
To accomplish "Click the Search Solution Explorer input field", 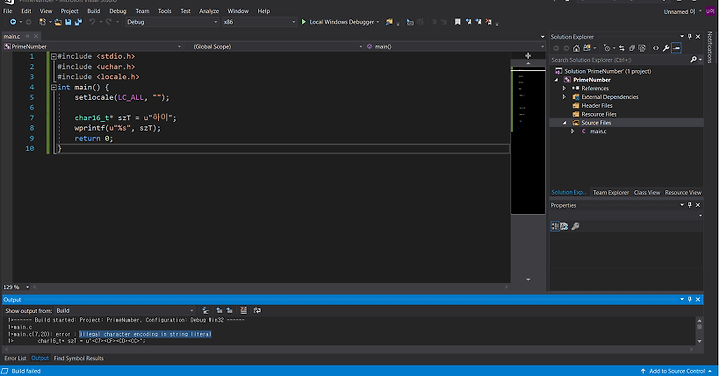I will [x=619, y=60].
